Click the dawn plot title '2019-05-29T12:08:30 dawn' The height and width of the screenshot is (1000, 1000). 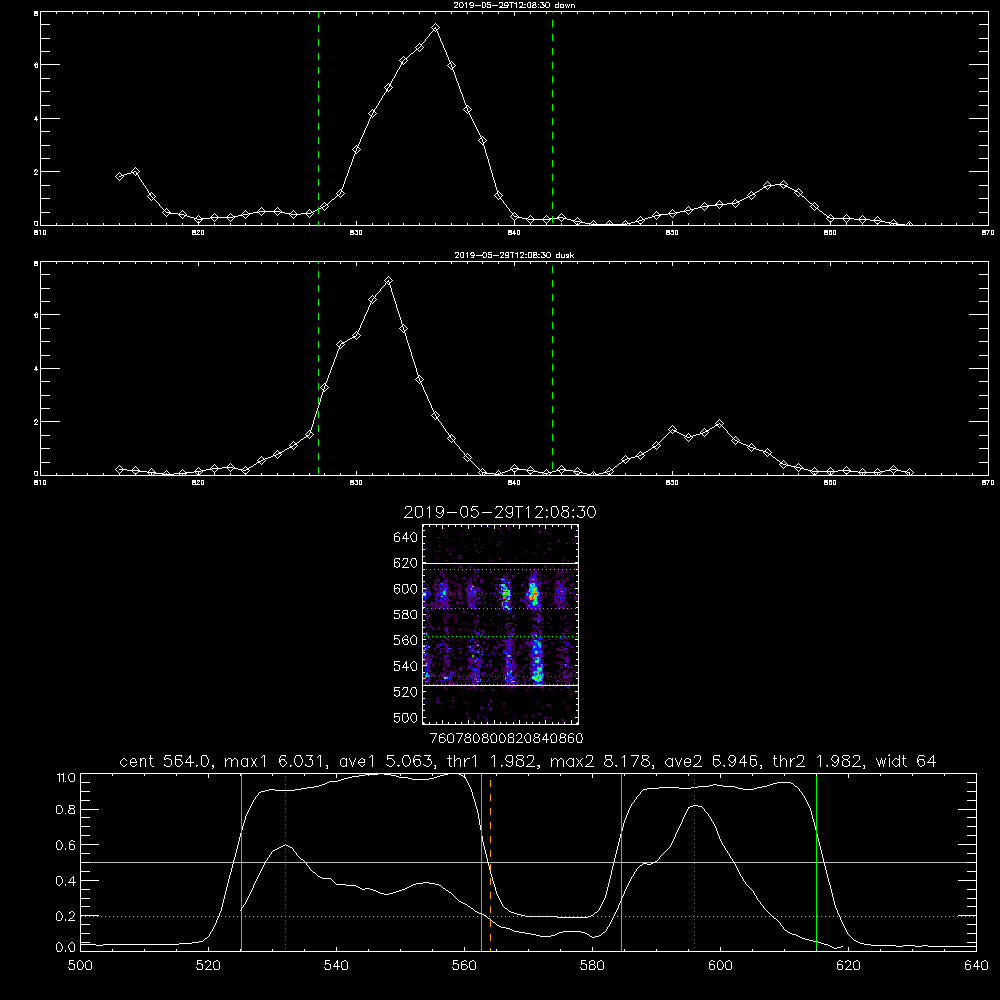pyautogui.click(x=514, y=5)
